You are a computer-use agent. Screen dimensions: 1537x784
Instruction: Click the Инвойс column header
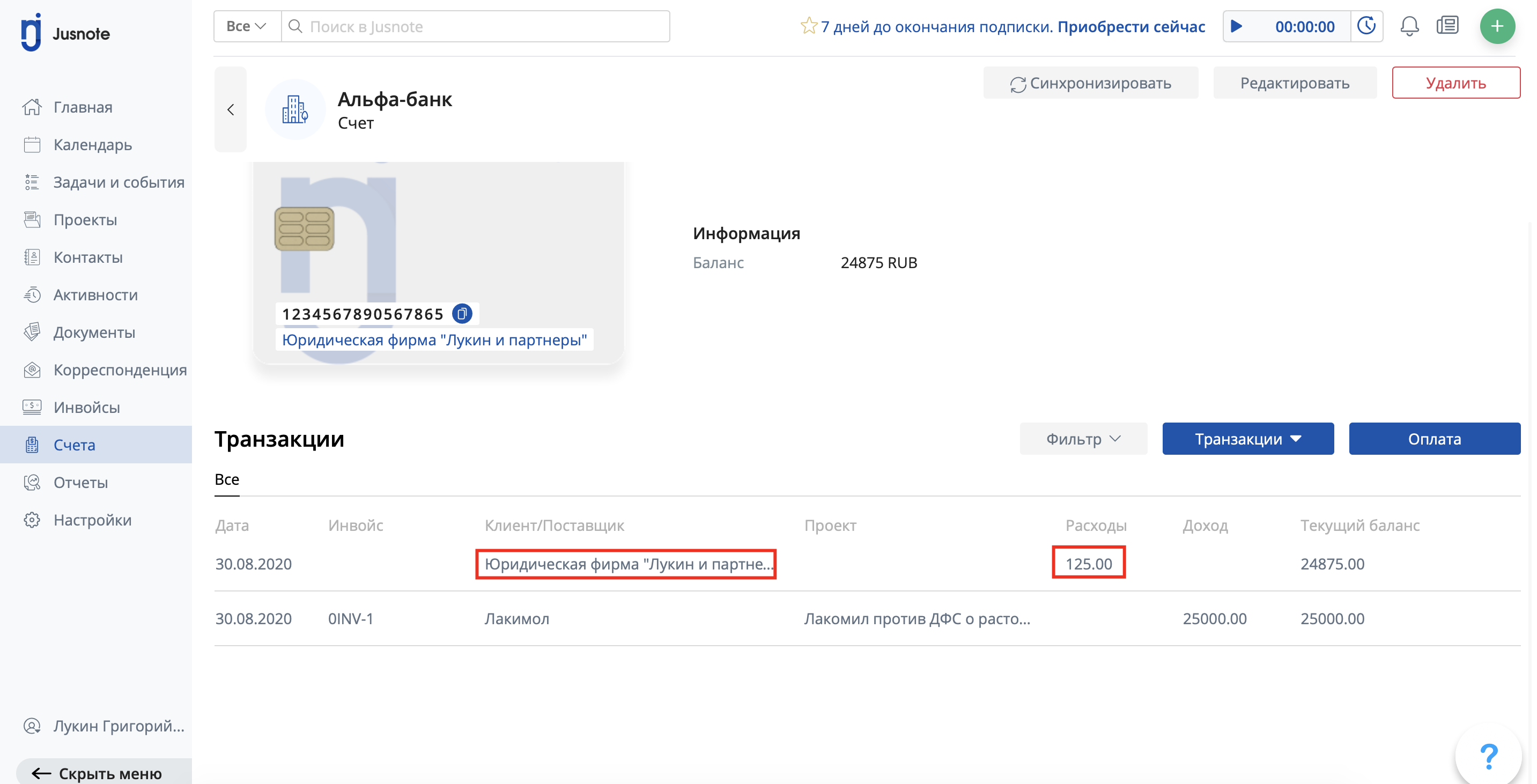pyautogui.click(x=356, y=525)
